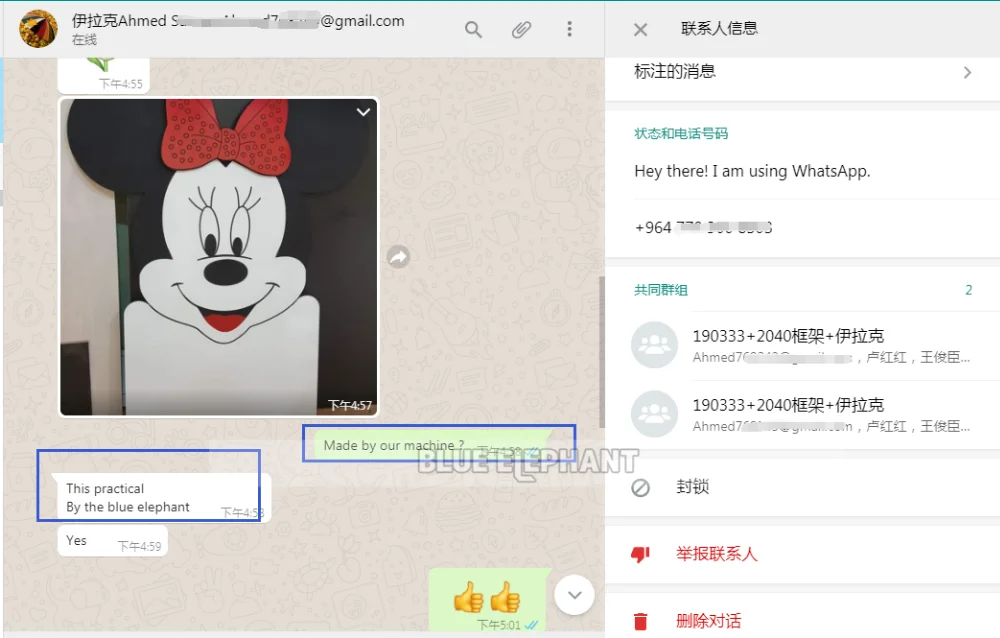The image size is (1000, 638).
Task: Close the 联系人信息 panel
Action: 640,29
